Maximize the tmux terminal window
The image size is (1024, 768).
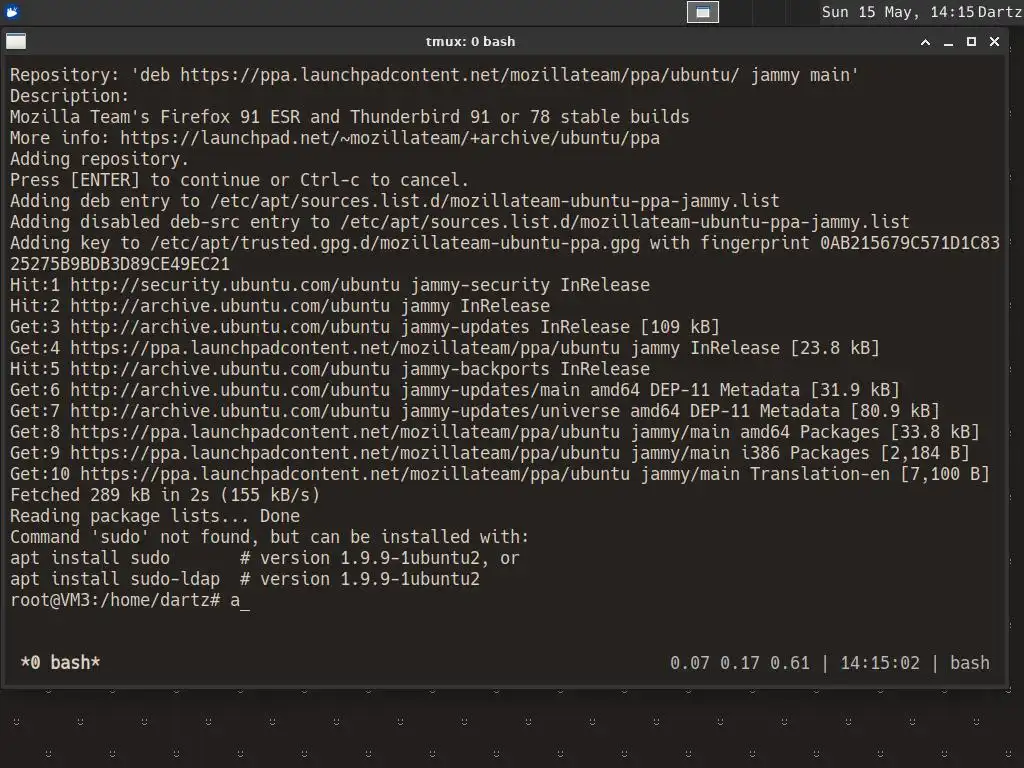pos(971,42)
